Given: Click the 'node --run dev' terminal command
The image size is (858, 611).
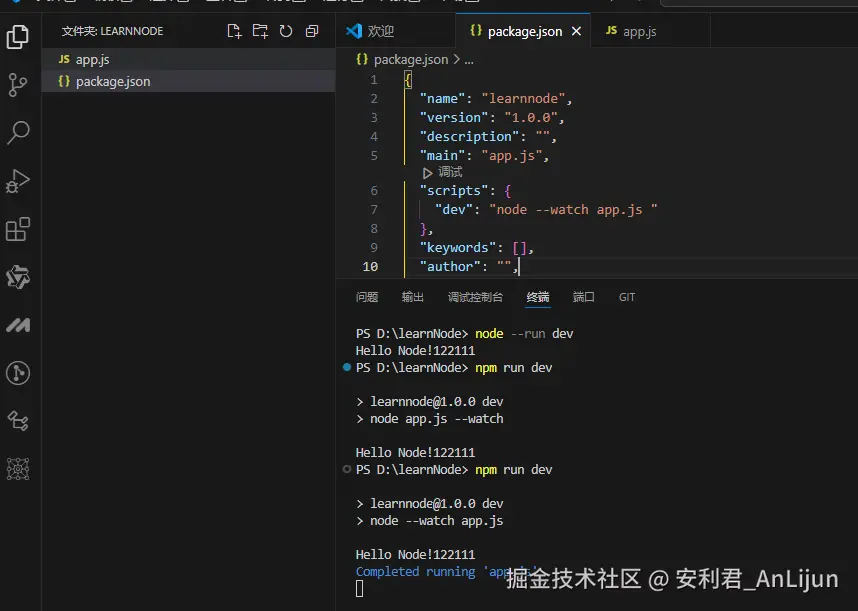Looking at the screenshot, I should pos(524,334).
